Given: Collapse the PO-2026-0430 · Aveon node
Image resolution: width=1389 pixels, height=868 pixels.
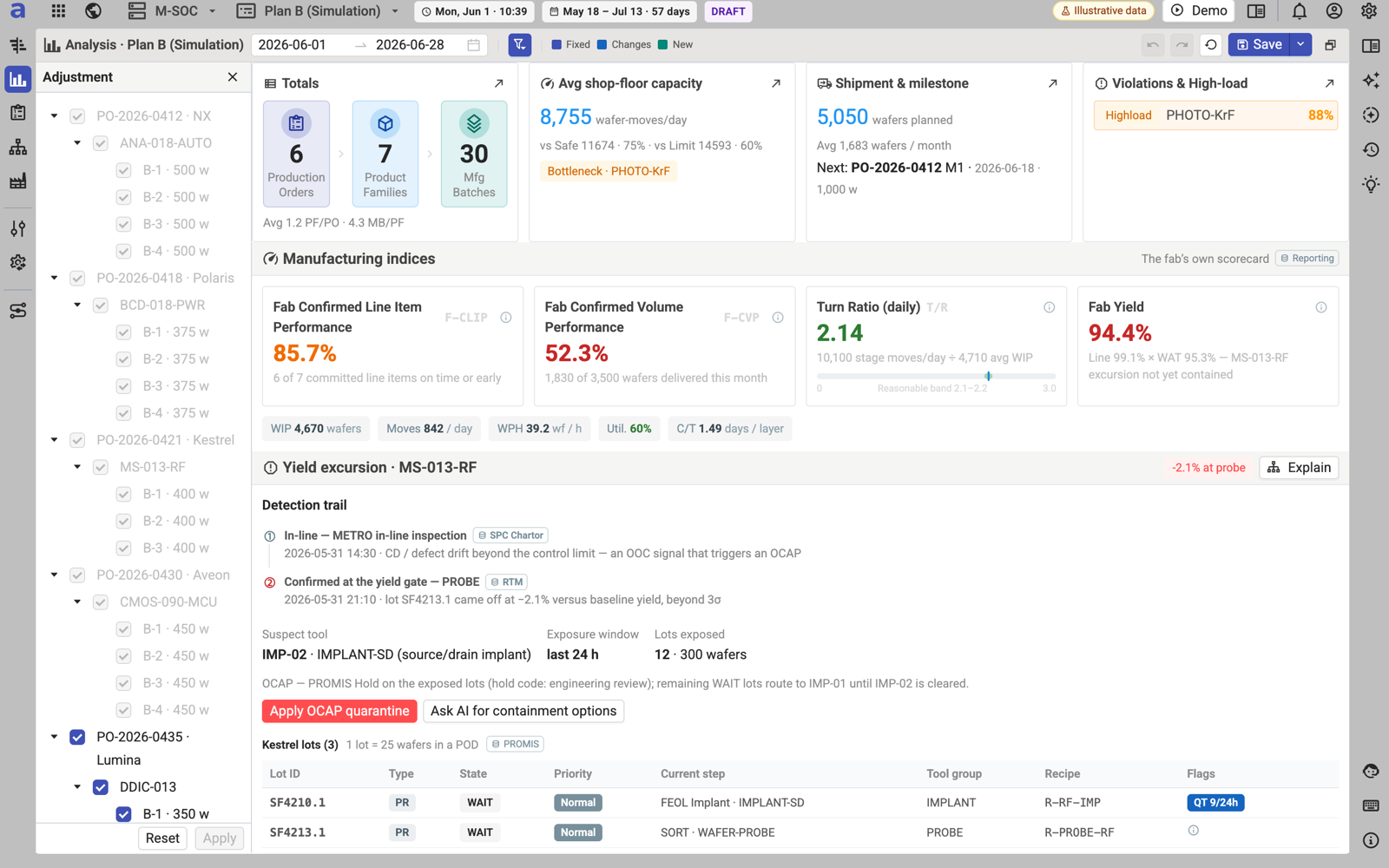Looking at the screenshot, I should pyautogui.click(x=54, y=575).
